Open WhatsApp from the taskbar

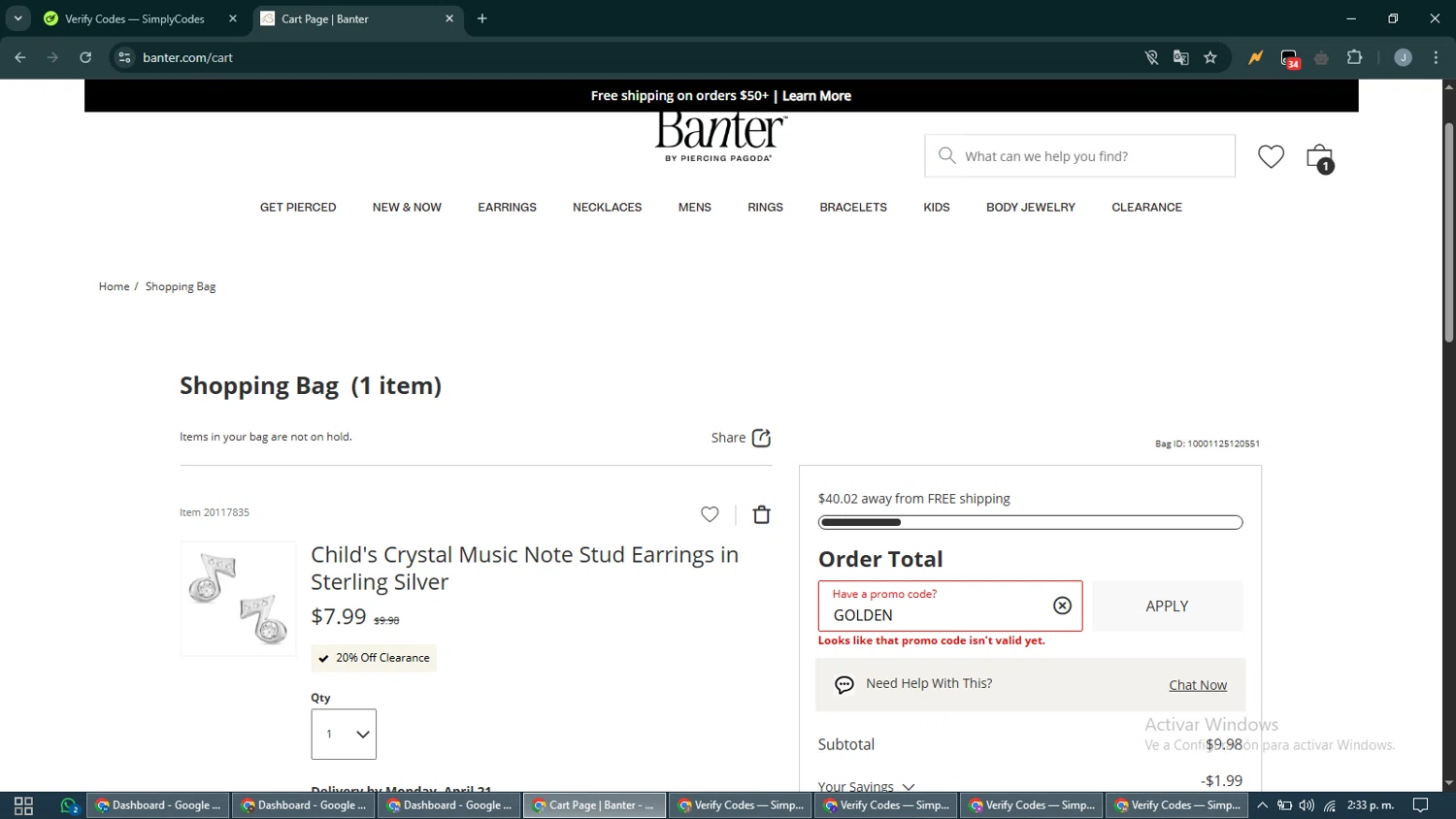[x=69, y=805]
